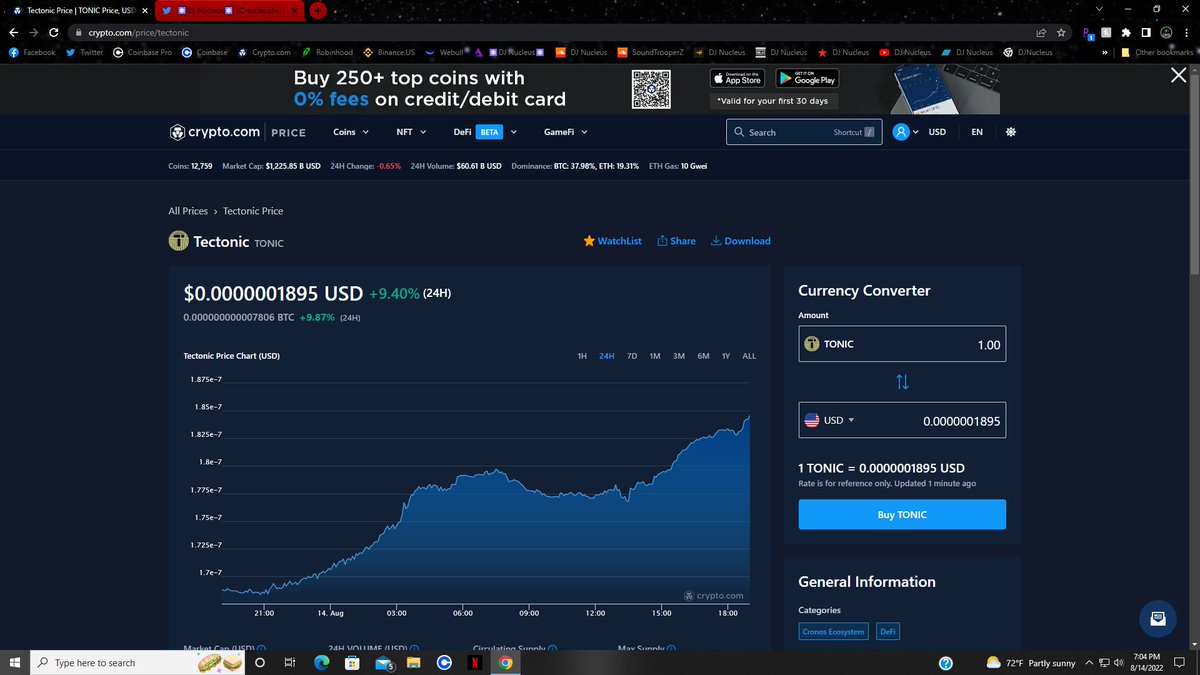Select the 1M chart range
Image resolution: width=1200 pixels, height=675 pixels.
pyautogui.click(x=655, y=356)
